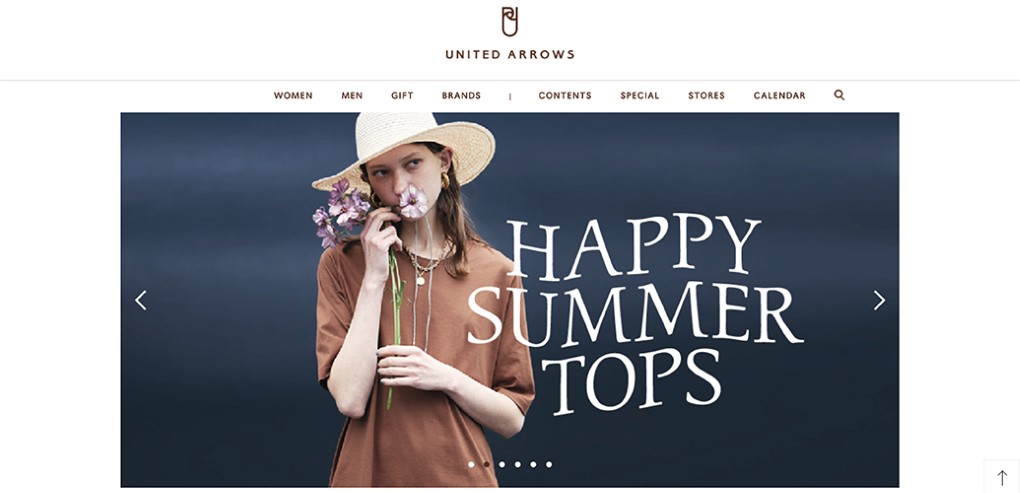Jump to the fifth carousel dot
Viewport: 1020px width, 493px height.
click(x=533, y=464)
